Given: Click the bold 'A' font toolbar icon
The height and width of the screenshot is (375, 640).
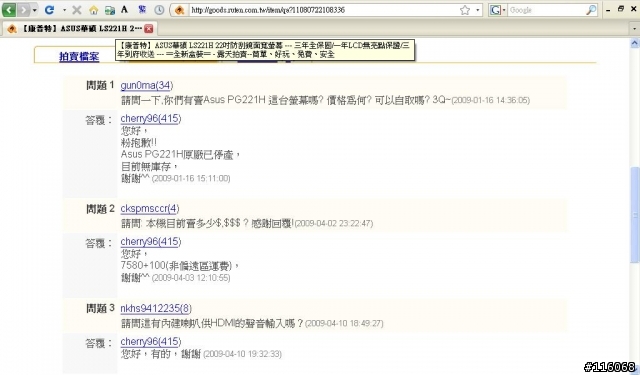Looking at the screenshot, I should [x=124, y=9].
